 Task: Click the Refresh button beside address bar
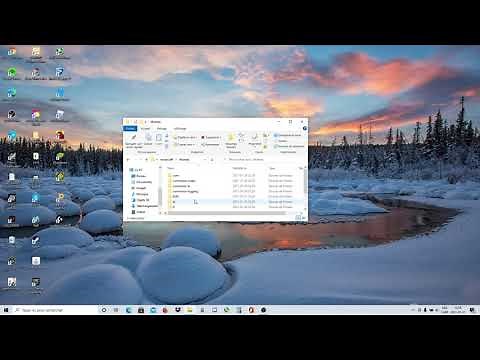[212, 160]
